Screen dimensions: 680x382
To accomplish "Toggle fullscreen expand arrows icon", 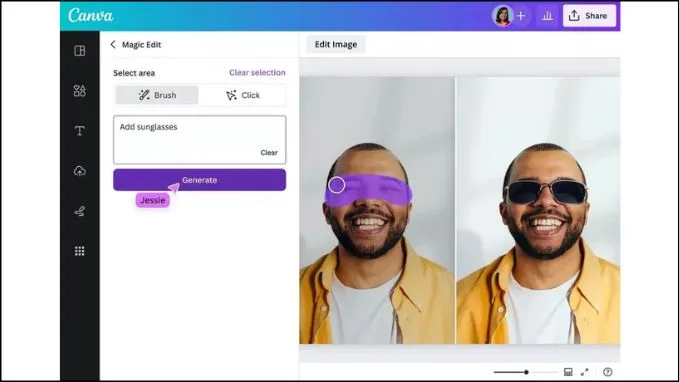I will pos(585,372).
